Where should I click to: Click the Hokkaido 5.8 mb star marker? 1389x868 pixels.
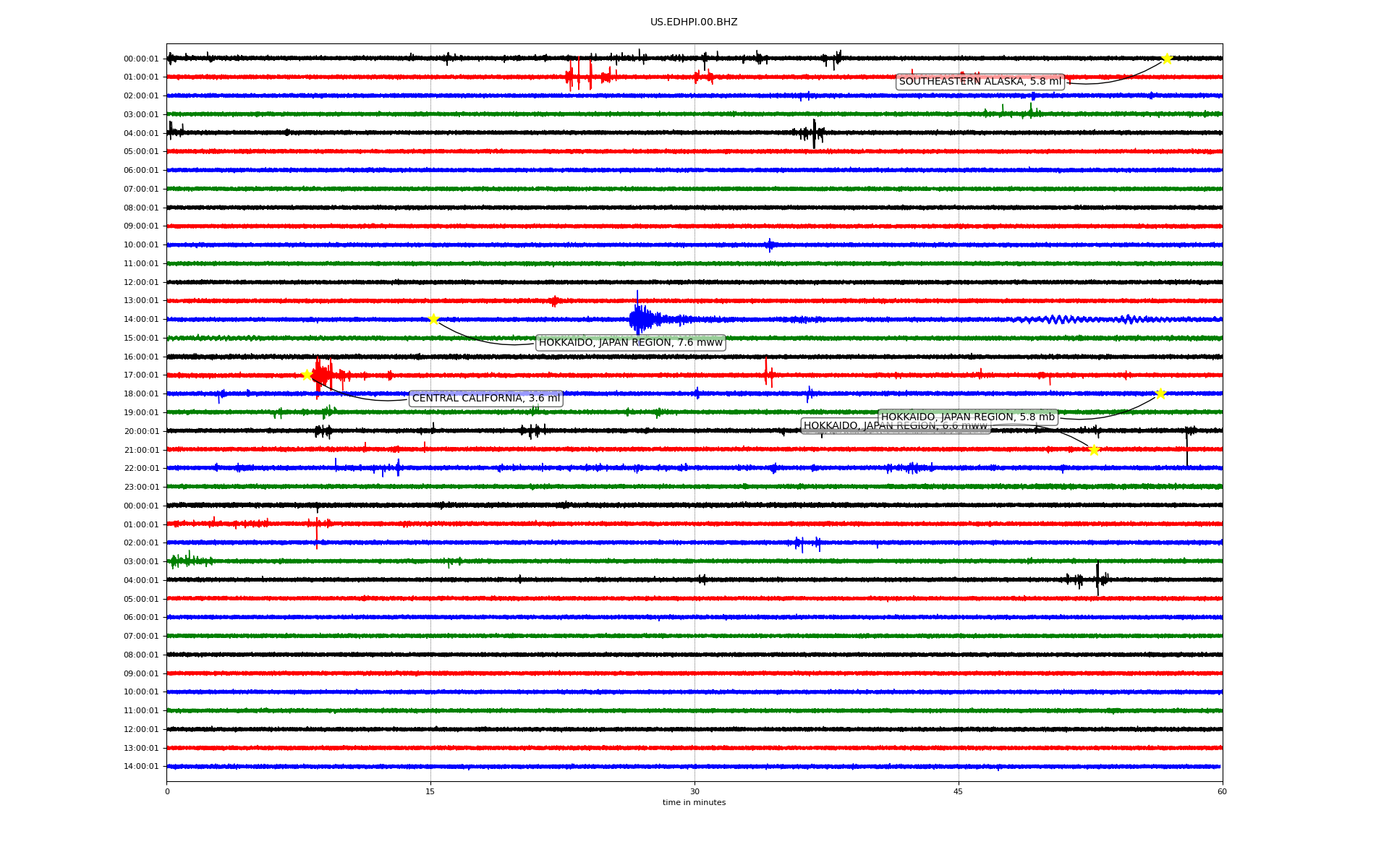click(1160, 393)
